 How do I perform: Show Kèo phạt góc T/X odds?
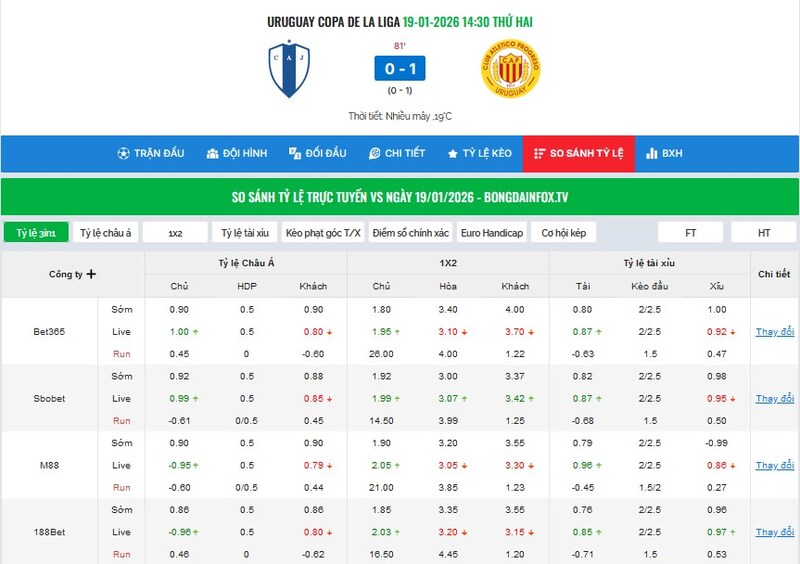point(323,232)
